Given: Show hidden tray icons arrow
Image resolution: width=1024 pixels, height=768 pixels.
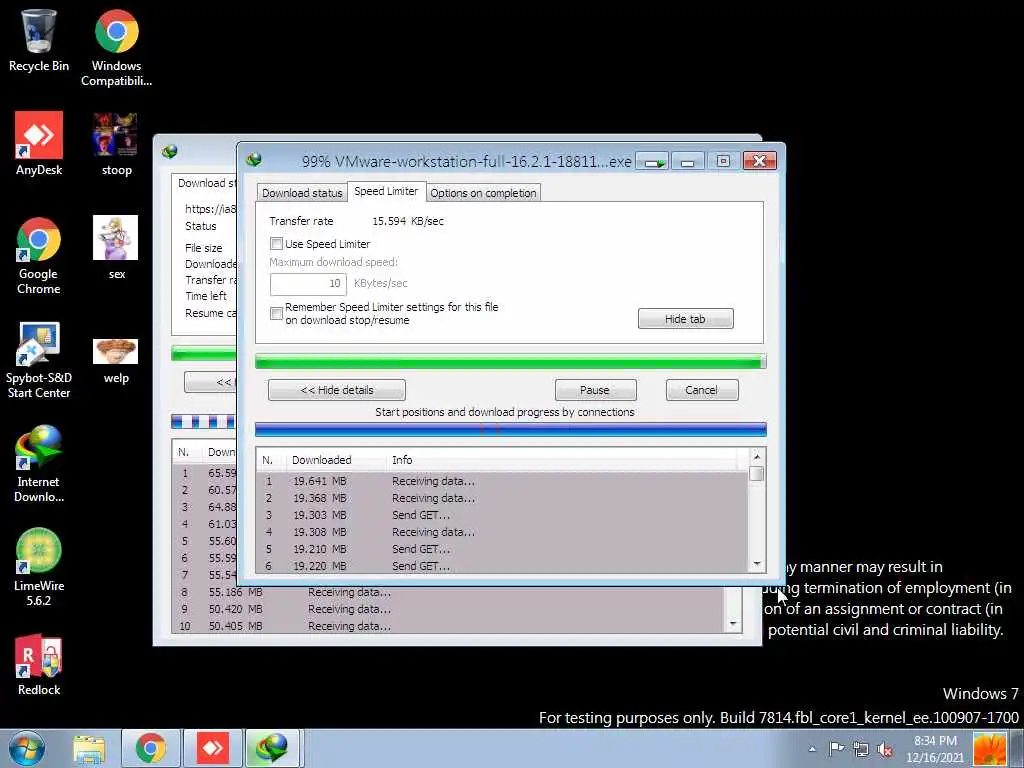Looking at the screenshot, I should 812,750.
